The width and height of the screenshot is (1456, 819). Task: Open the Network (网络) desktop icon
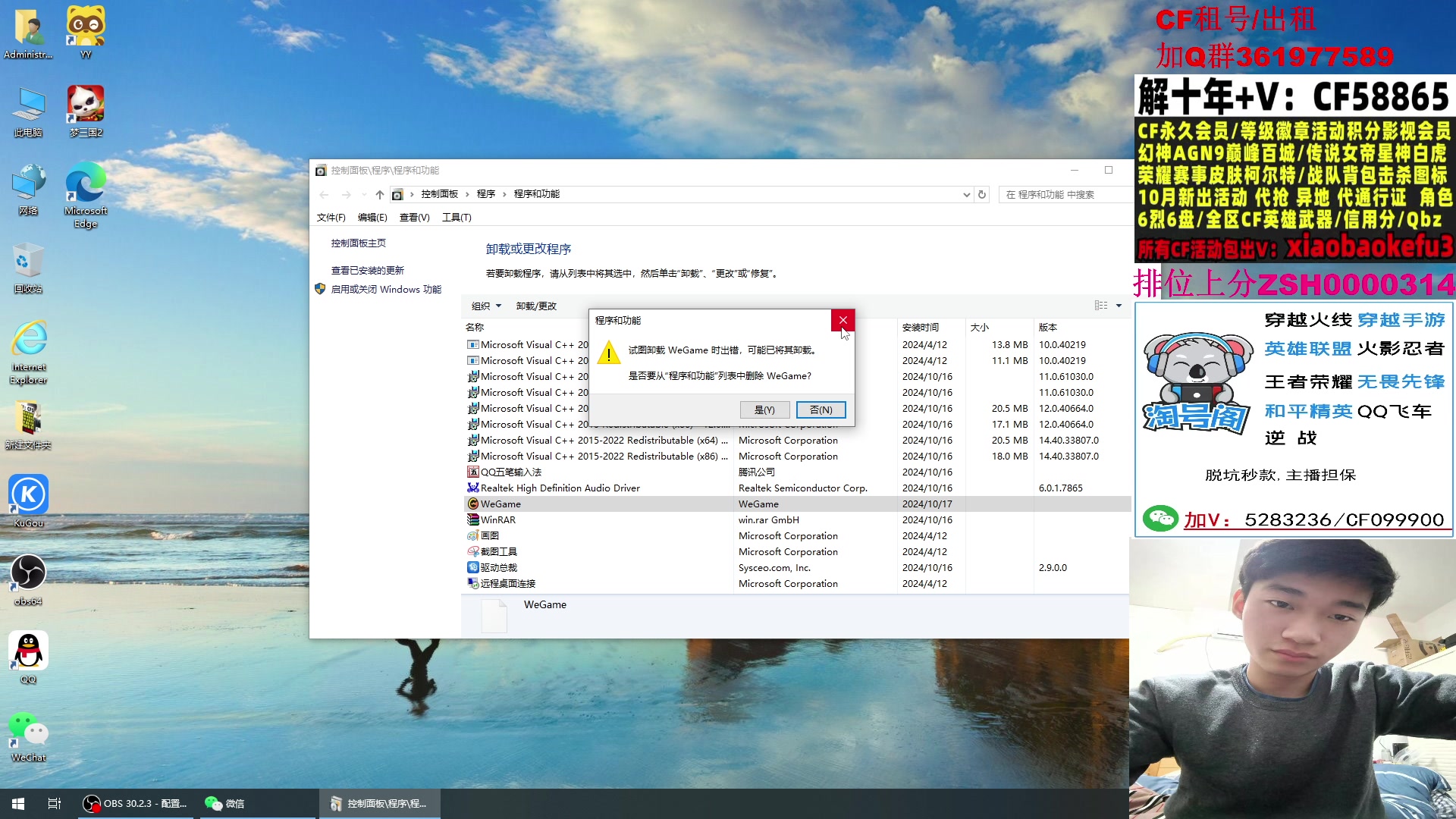pyautogui.click(x=28, y=190)
